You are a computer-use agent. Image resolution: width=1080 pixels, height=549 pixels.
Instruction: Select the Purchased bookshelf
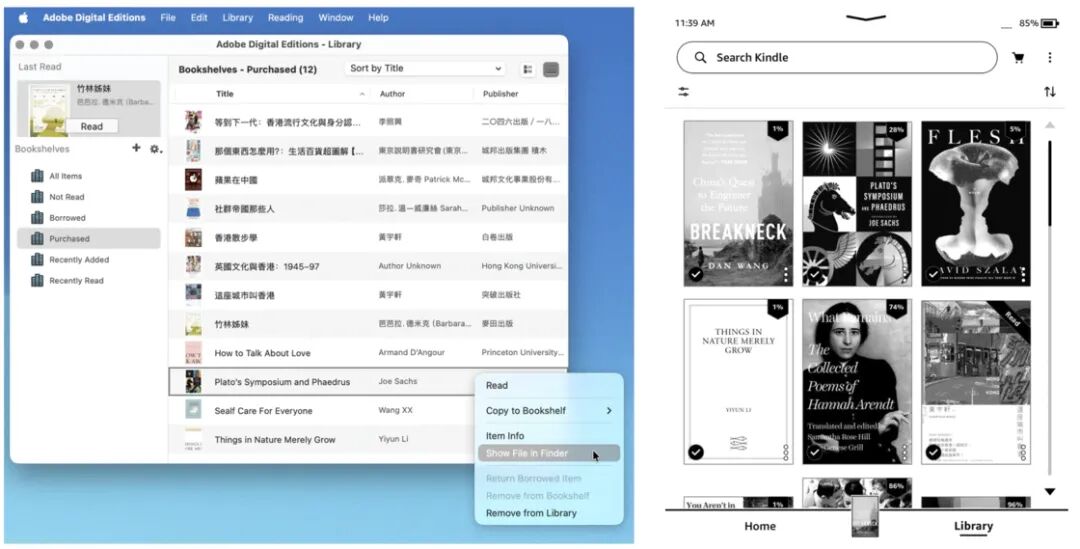pos(88,238)
